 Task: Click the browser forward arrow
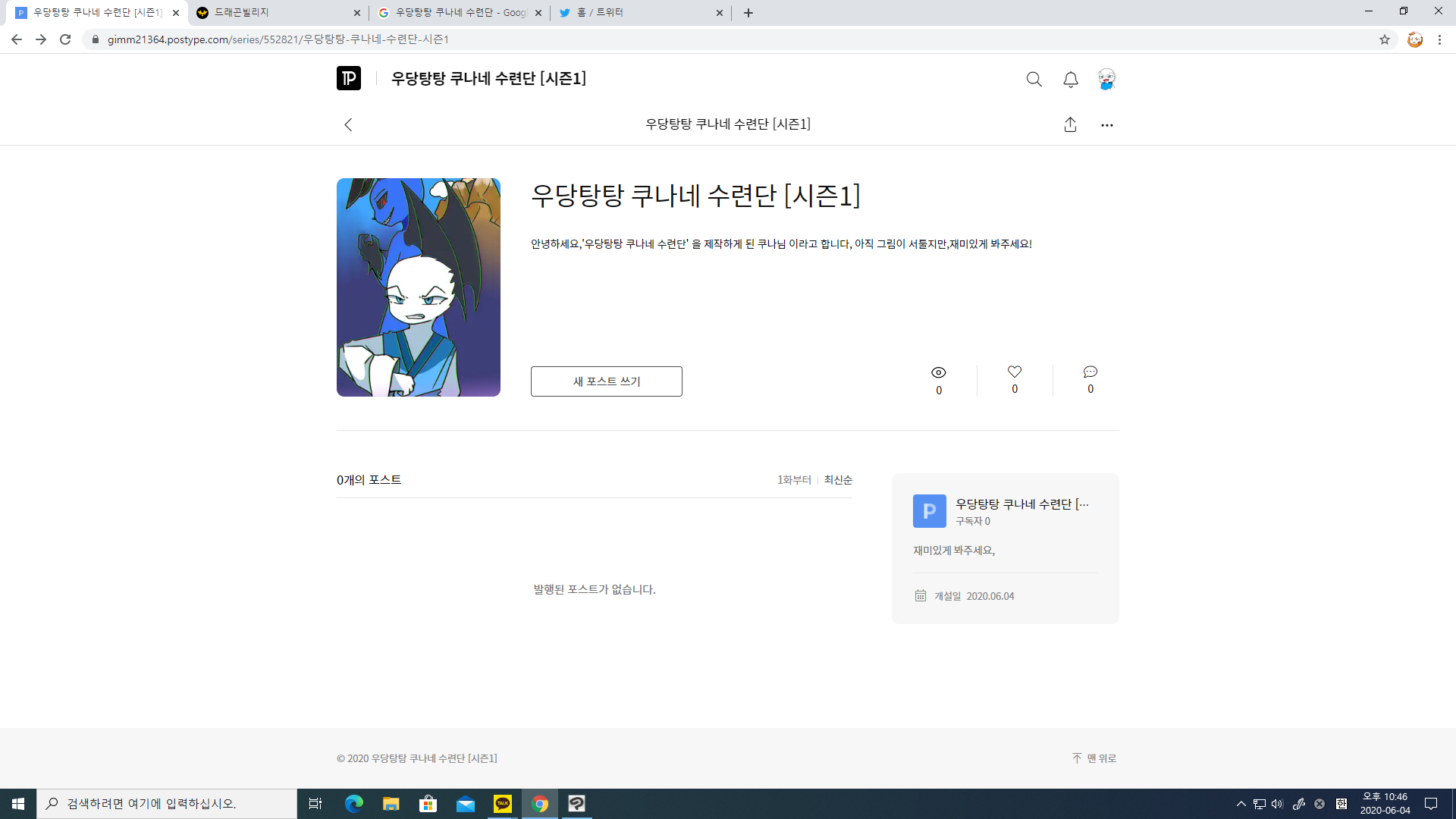pos(41,39)
